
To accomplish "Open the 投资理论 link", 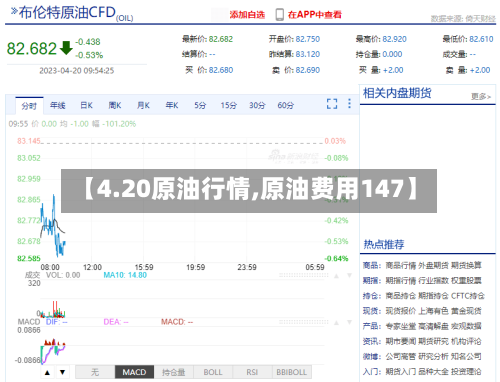I will 466,372.
